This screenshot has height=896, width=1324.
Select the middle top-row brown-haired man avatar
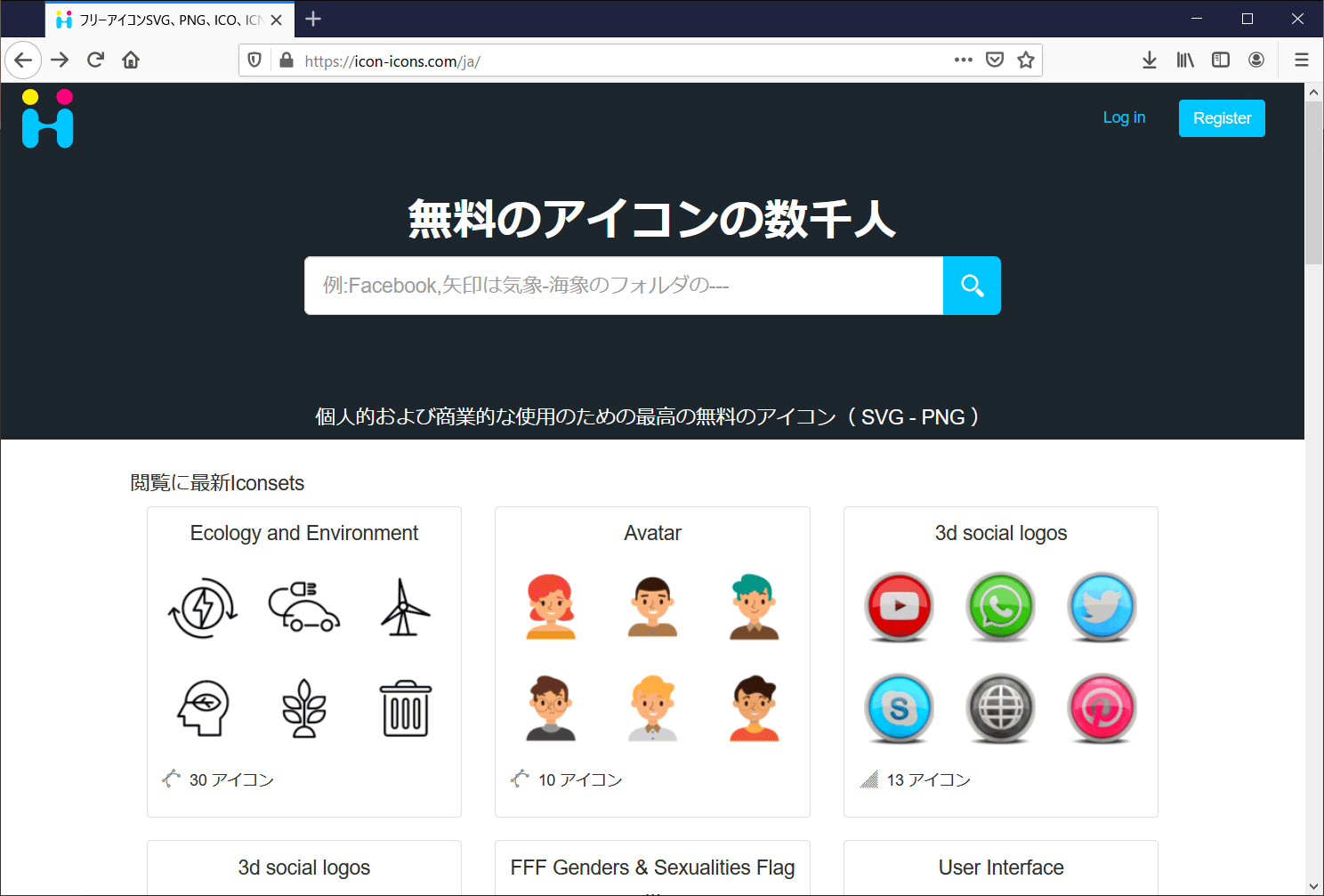[652, 607]
